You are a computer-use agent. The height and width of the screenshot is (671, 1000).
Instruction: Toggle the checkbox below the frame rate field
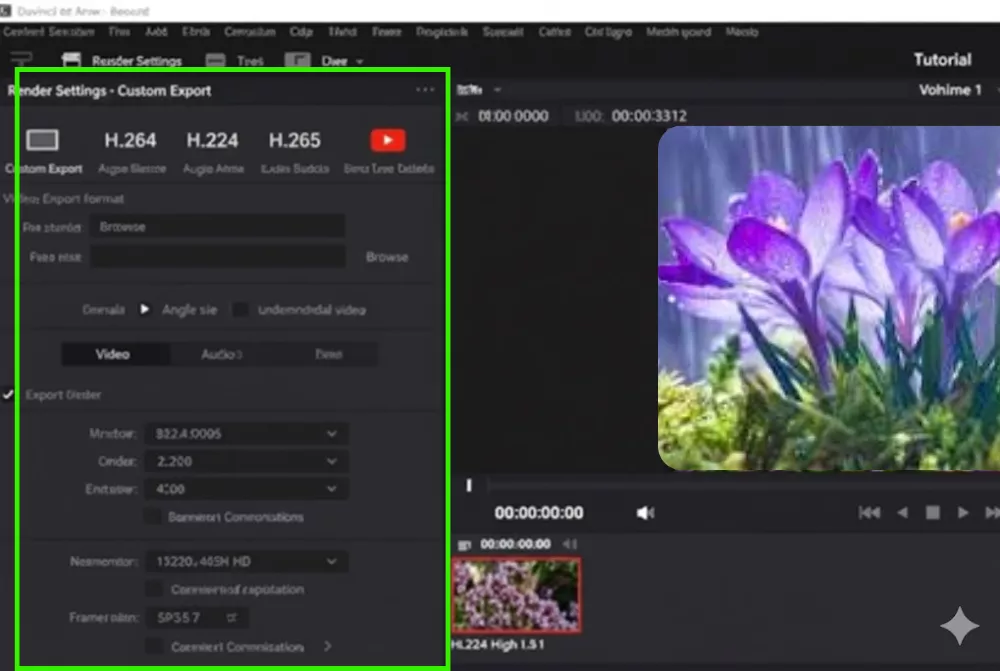tap(153, 646)
